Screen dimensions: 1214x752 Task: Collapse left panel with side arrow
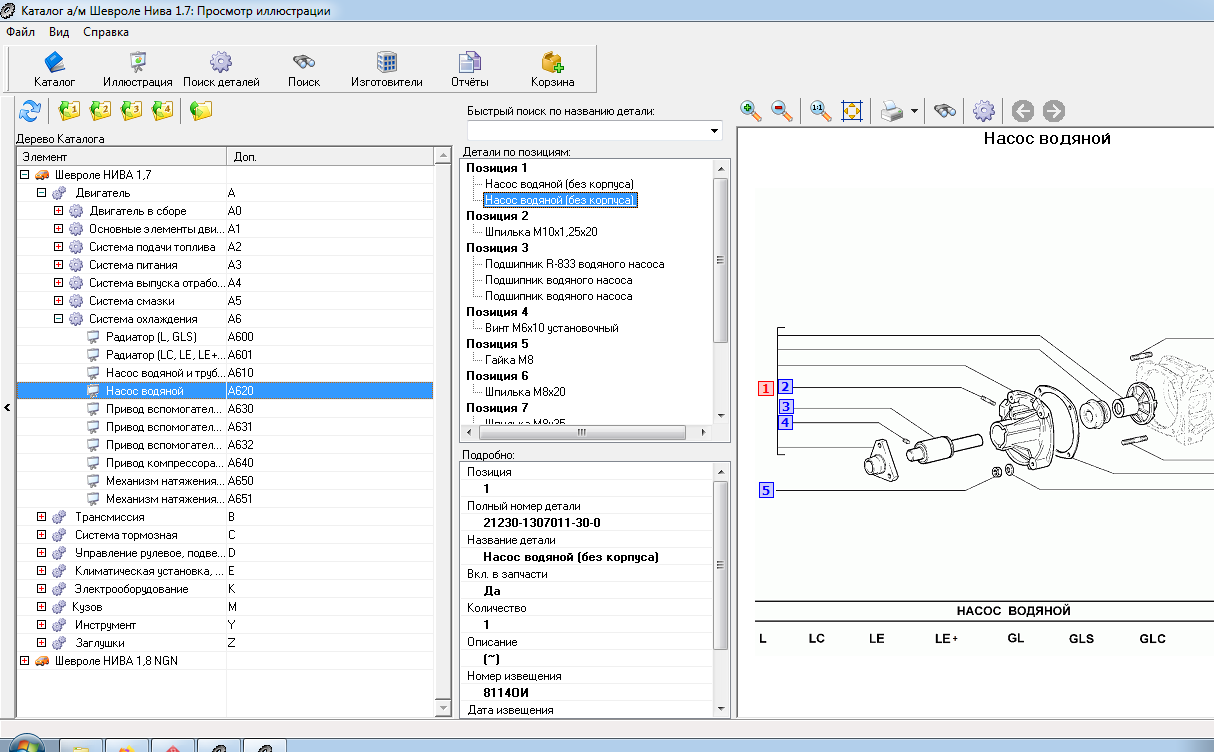(x=7, y=407)
